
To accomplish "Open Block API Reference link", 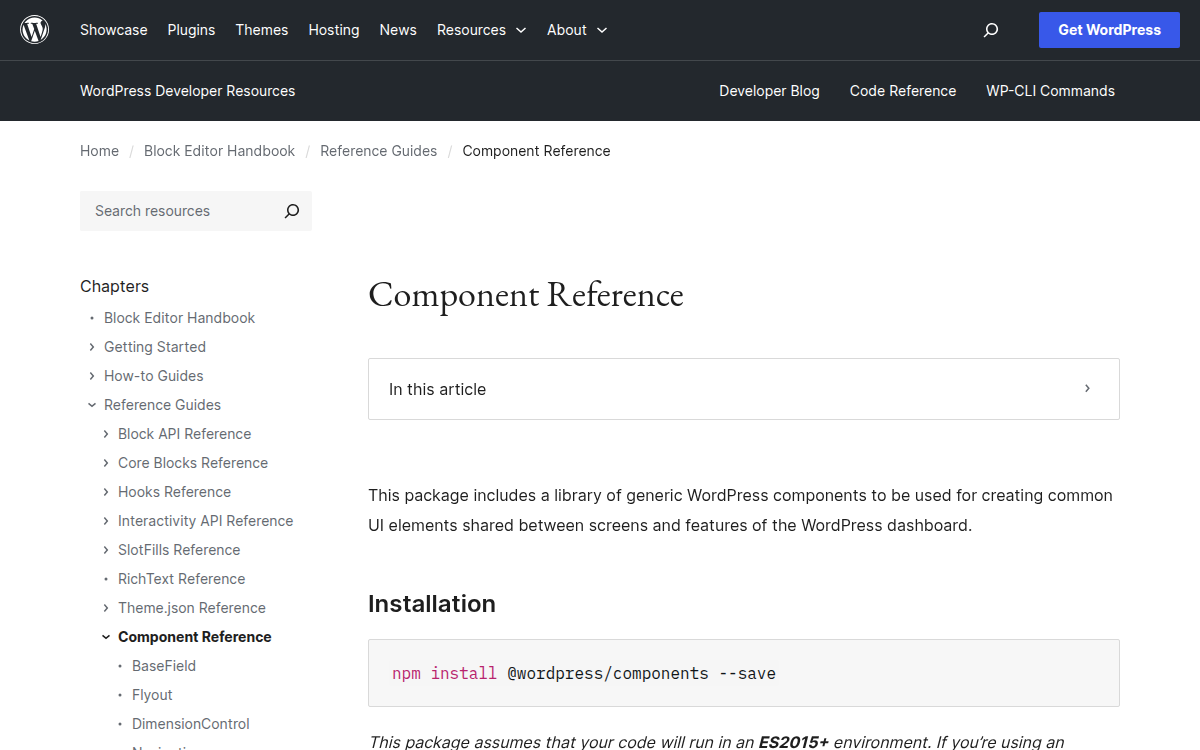I will click(184, 434).
